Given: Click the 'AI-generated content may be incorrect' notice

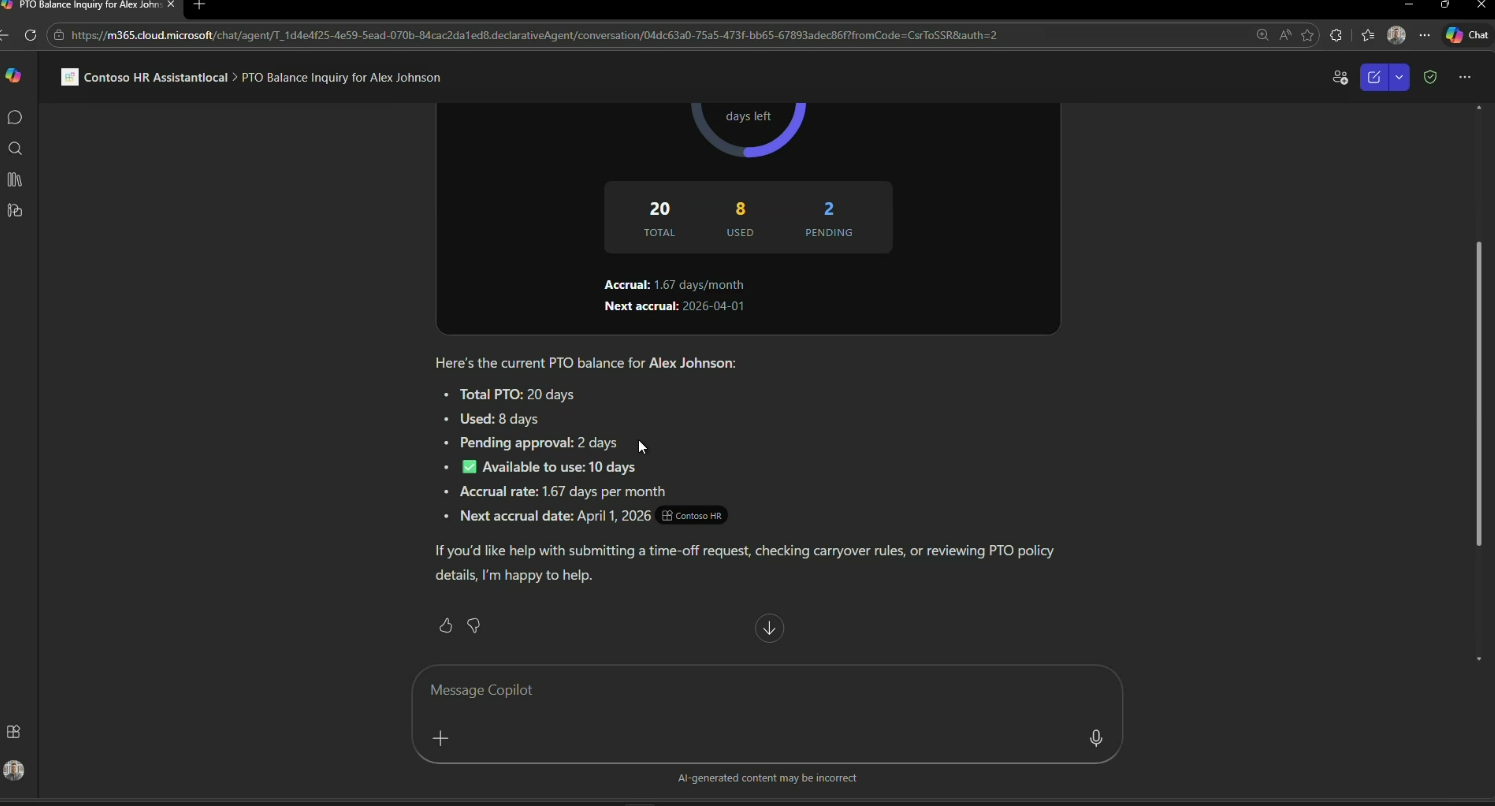Looking at the screenshot, I should pyautogui.click(x=767, y=778).
